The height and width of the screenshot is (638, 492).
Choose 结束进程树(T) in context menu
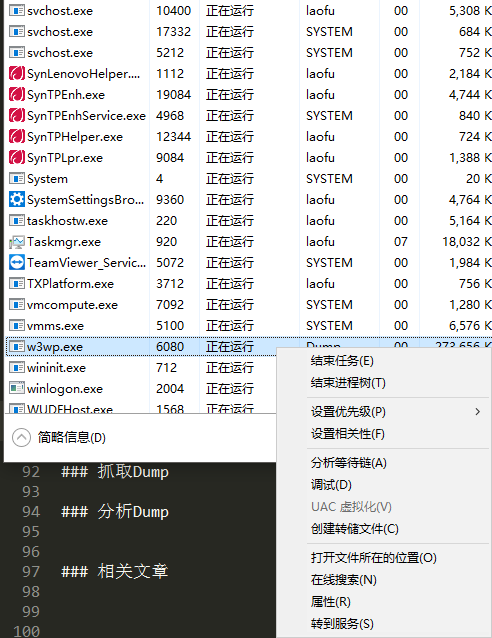click(348, 383)
